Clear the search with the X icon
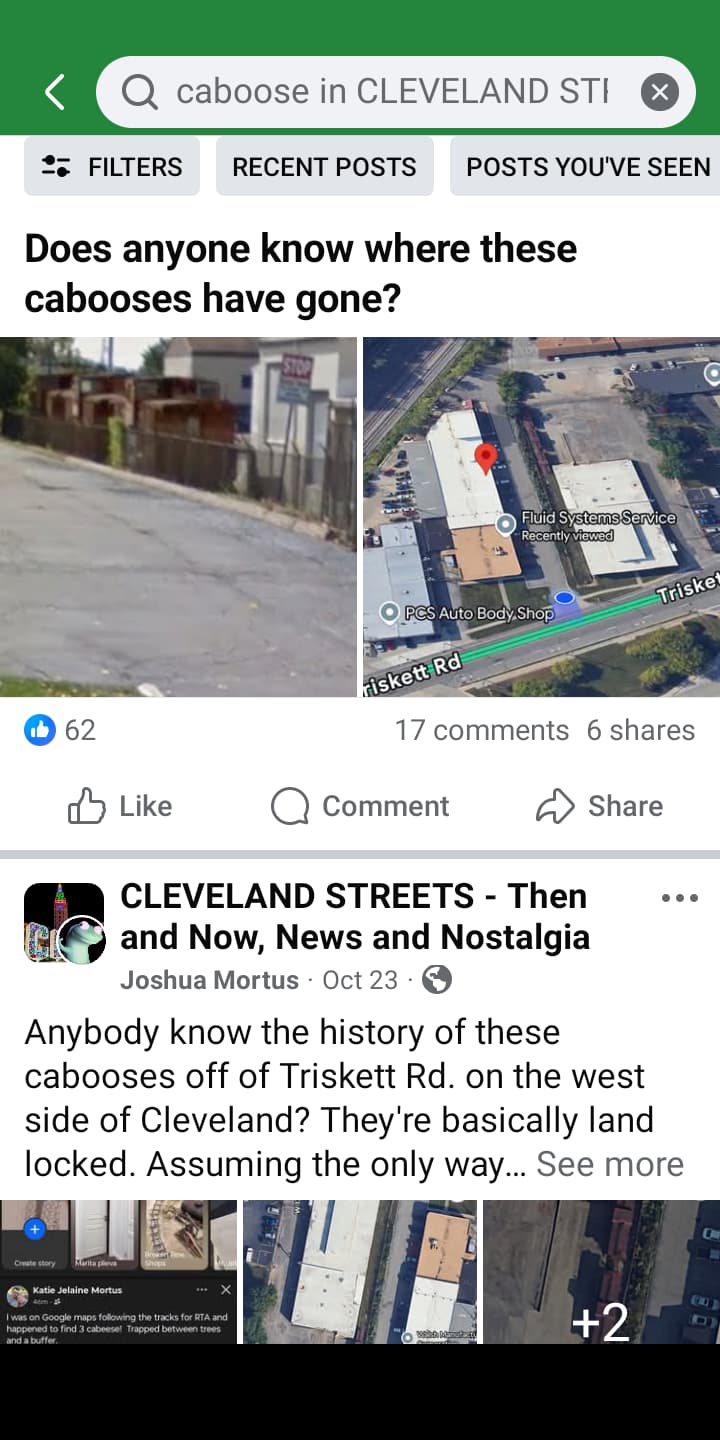This screenshot has height=1440, width=720. pyautogui.click(x=659, y=93)
